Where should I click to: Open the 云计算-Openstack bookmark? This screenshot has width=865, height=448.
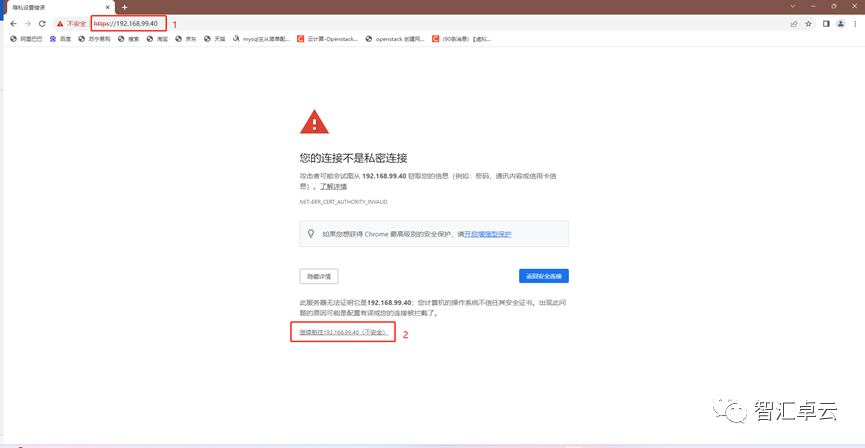pos(328,39)
